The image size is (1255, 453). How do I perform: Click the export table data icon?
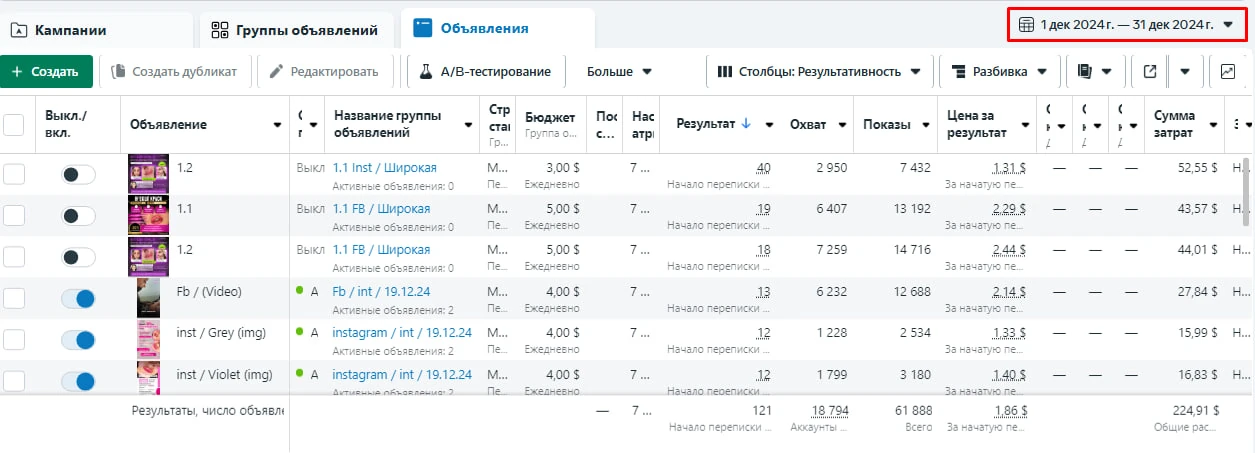coord(1149,72)
